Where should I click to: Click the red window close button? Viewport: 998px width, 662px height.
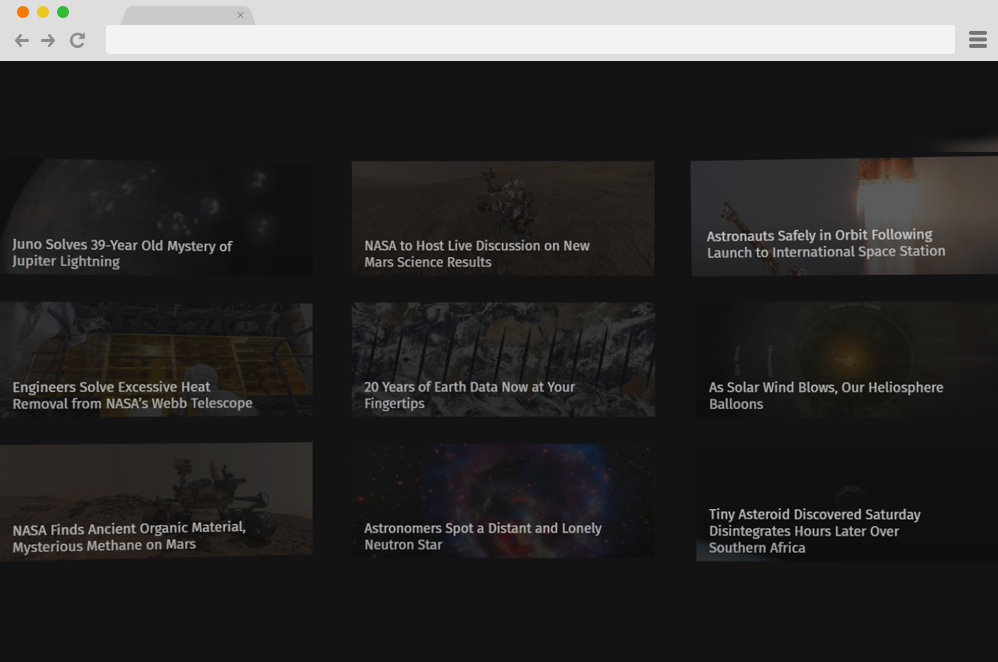tap(23, 12)
